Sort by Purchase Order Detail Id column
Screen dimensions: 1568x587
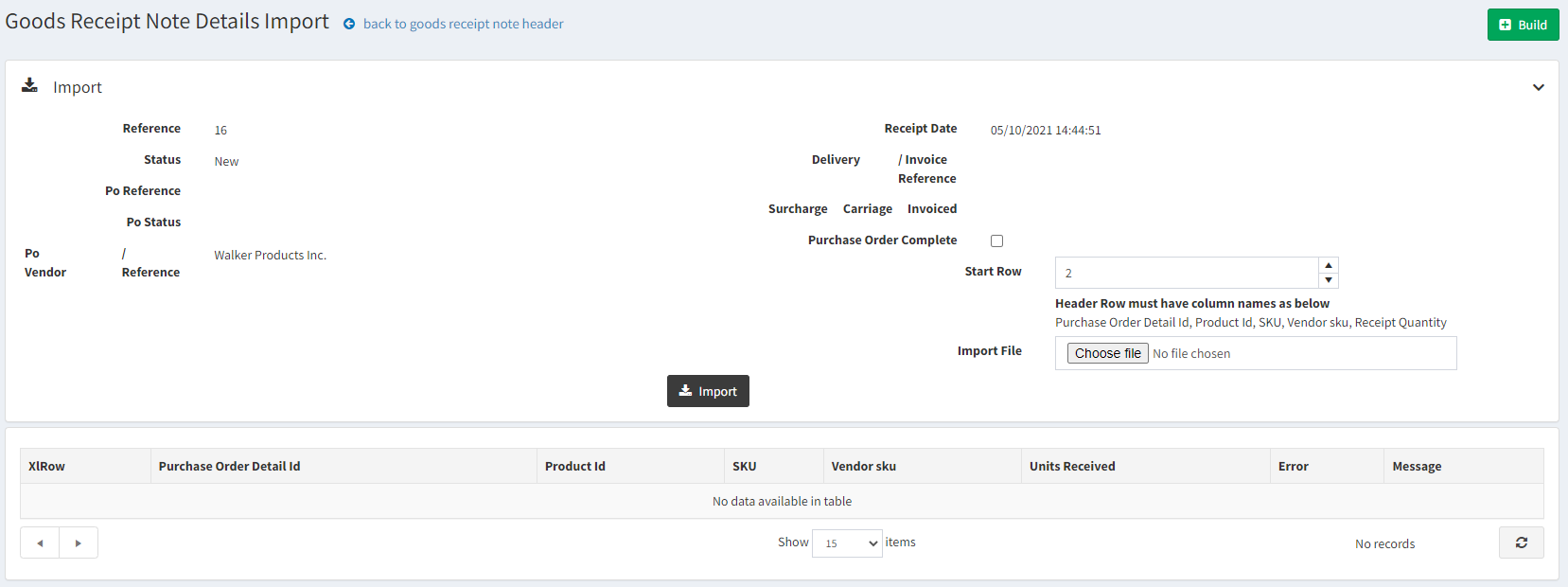pos(229,466)
